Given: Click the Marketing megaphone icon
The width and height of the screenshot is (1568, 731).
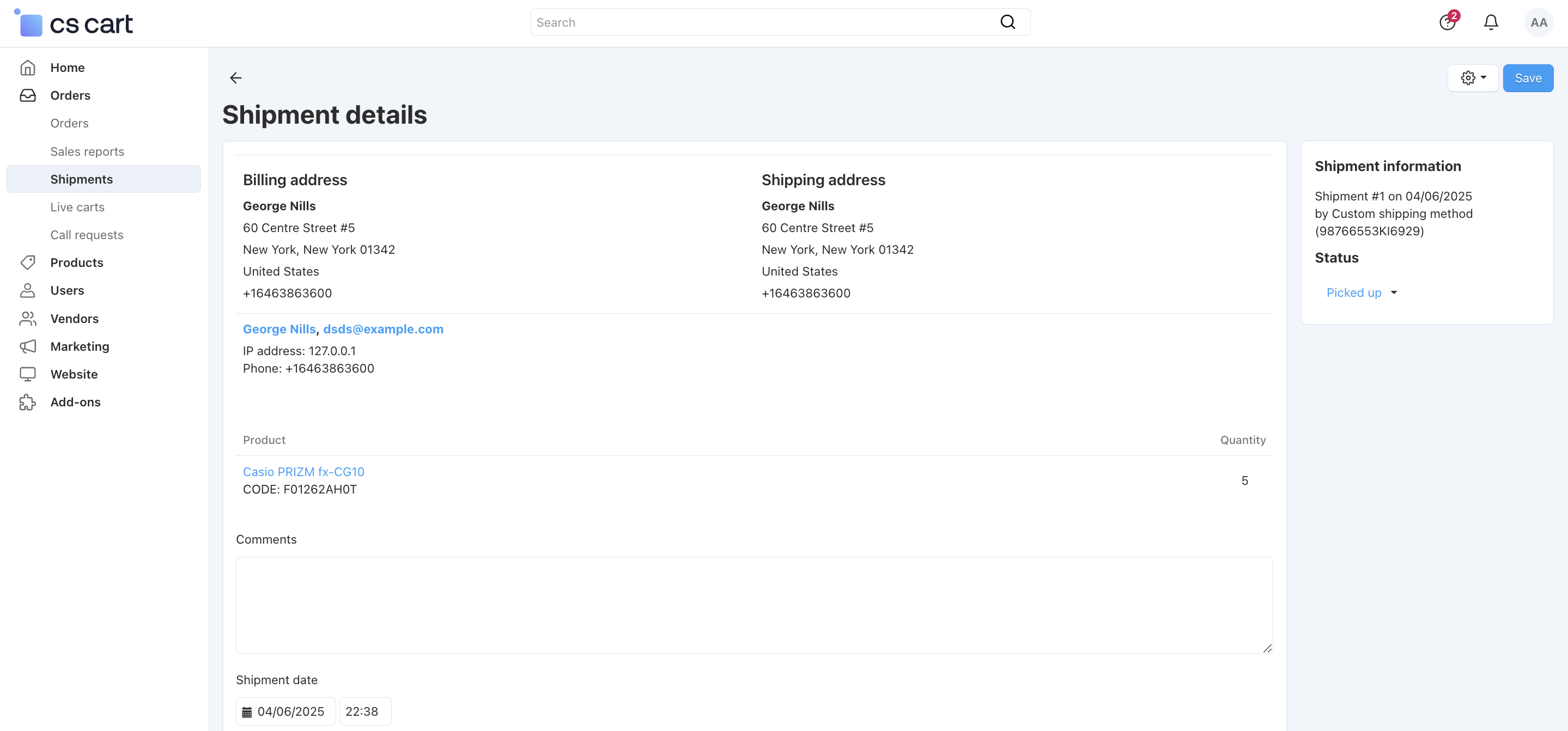Looking at the screenshot, I should pos(27,346).
